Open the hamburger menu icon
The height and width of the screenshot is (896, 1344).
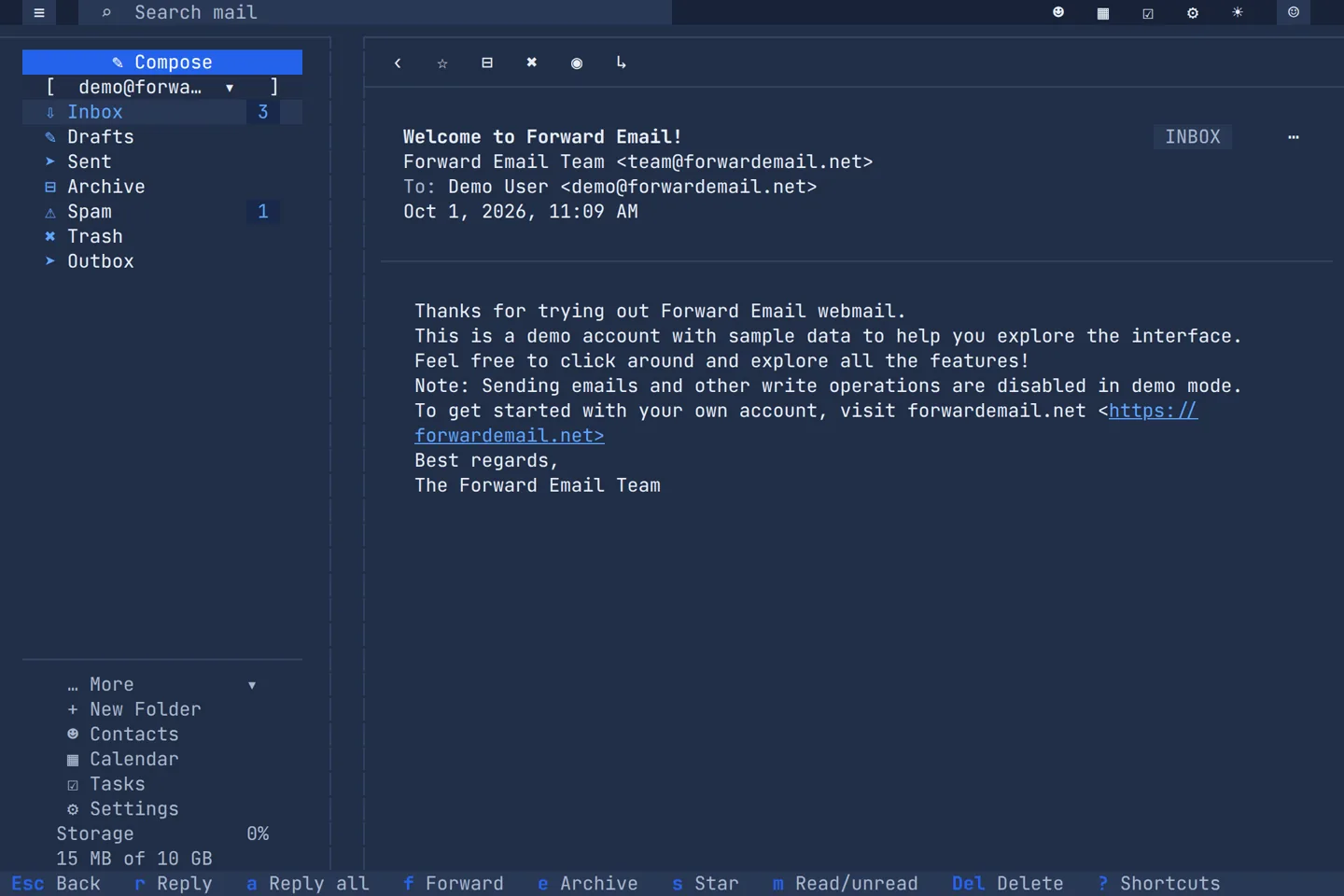point(39,12)
